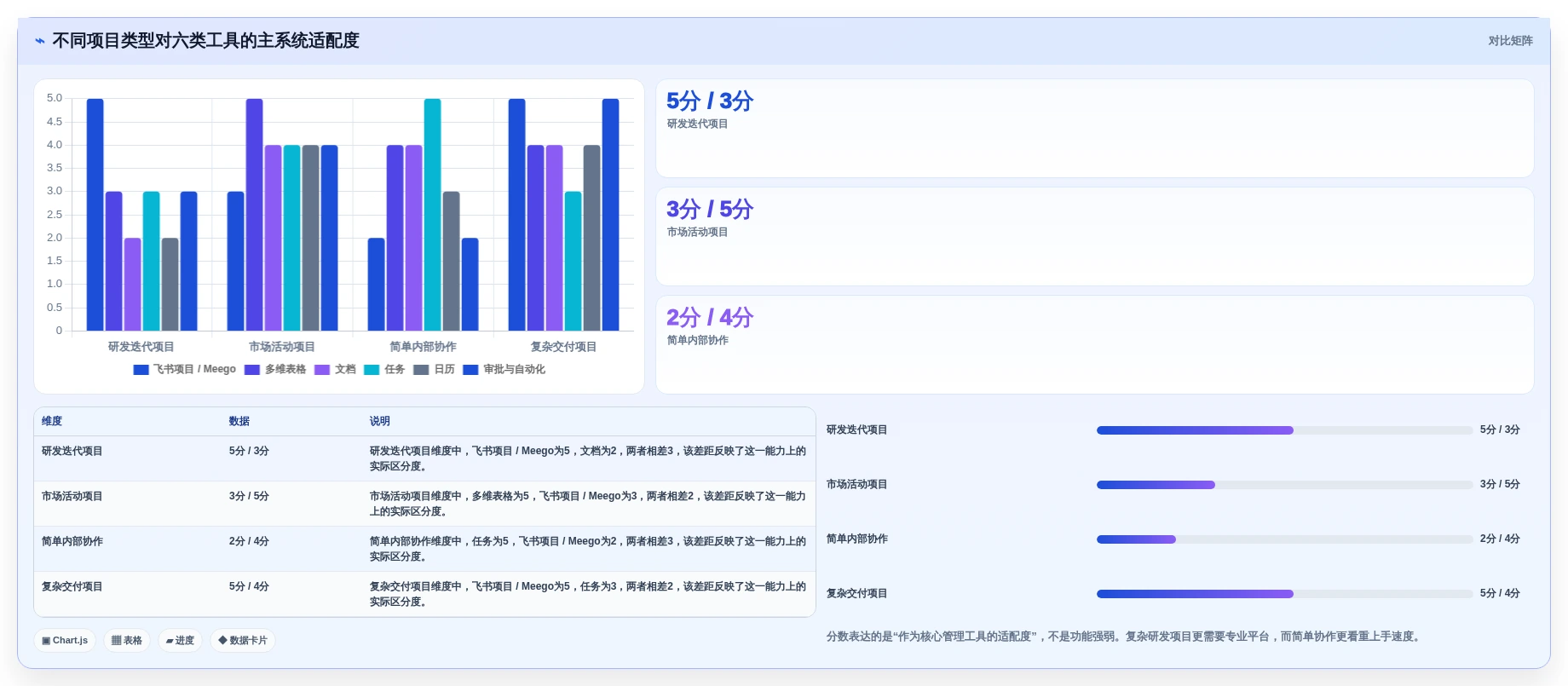Click the tallest 任务 bar in the 简单内部协作 group
The height and width of the screenshot is (686, 1568).
coord(432,215)
